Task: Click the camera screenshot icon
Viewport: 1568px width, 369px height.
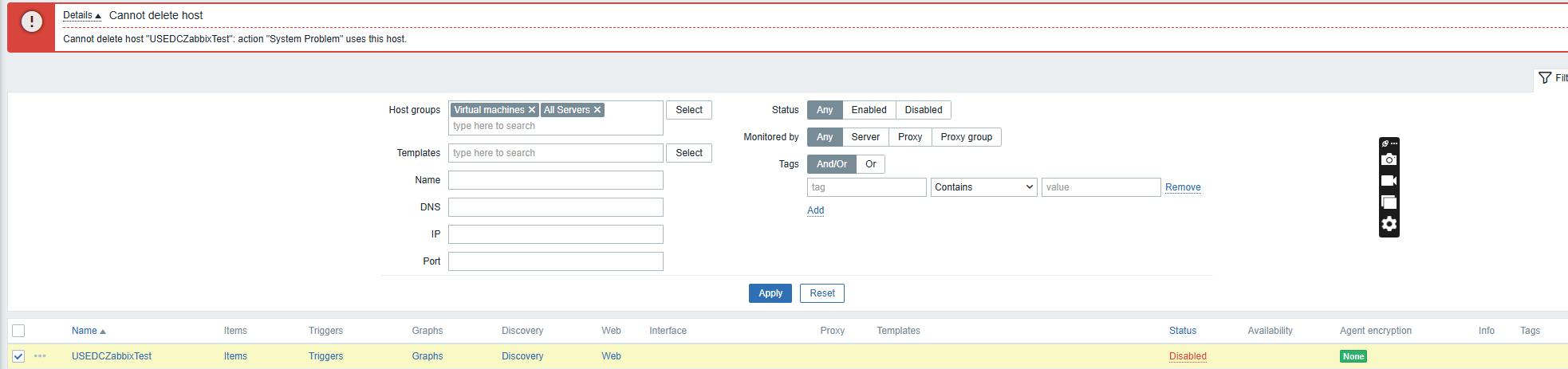Action: coord(1389,159)
